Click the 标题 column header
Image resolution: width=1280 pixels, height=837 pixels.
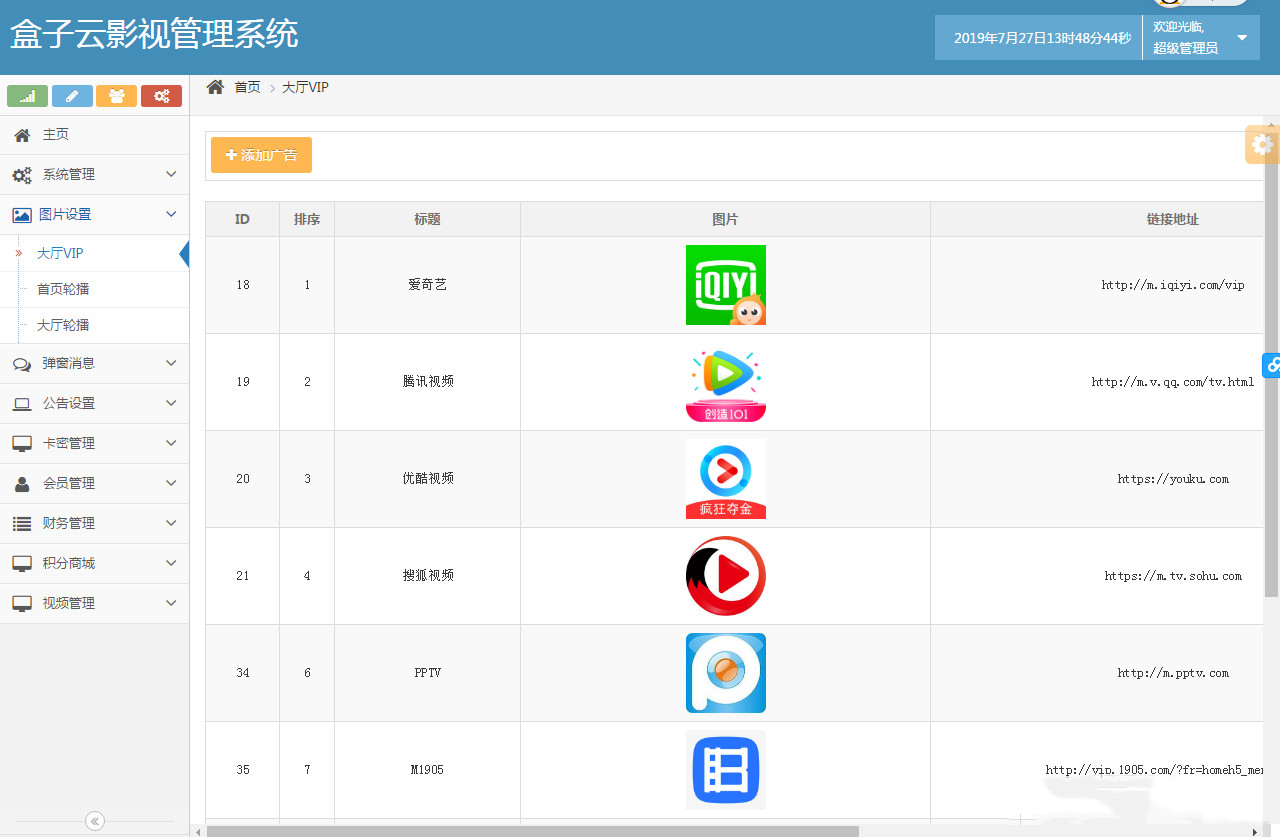[427, 219]
